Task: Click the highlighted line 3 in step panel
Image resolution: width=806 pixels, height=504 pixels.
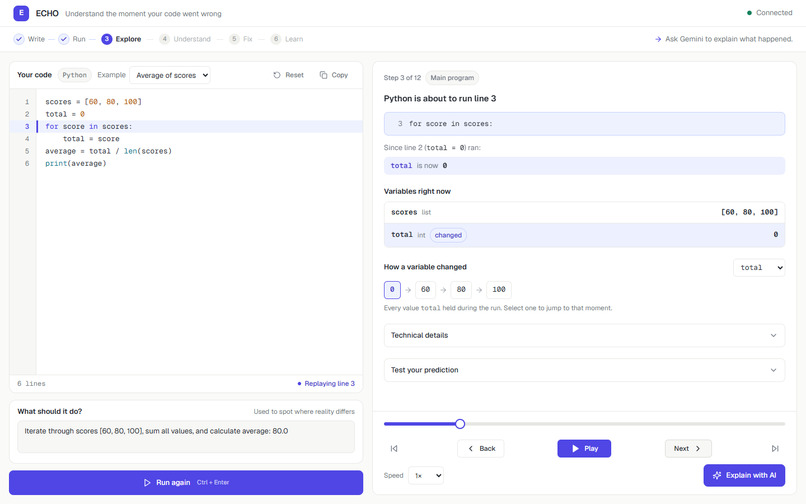Action: [x=584, y=124]
